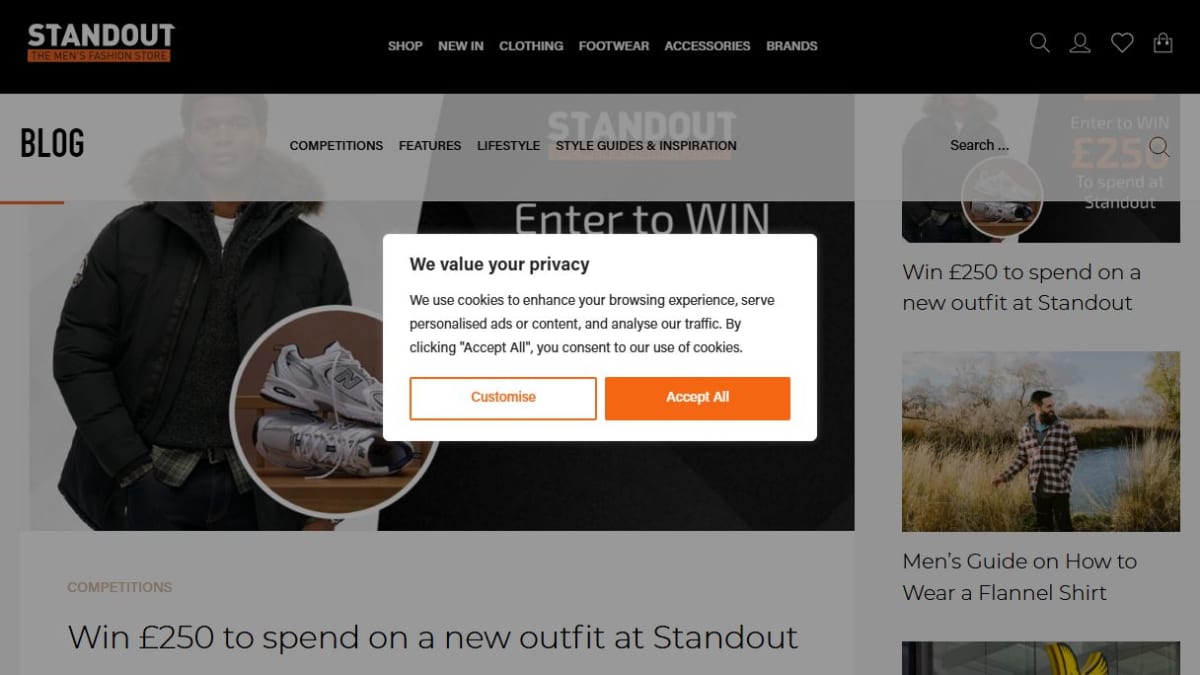
Task: Select the COMPETITIONS blog category
Action: [336, 146]
